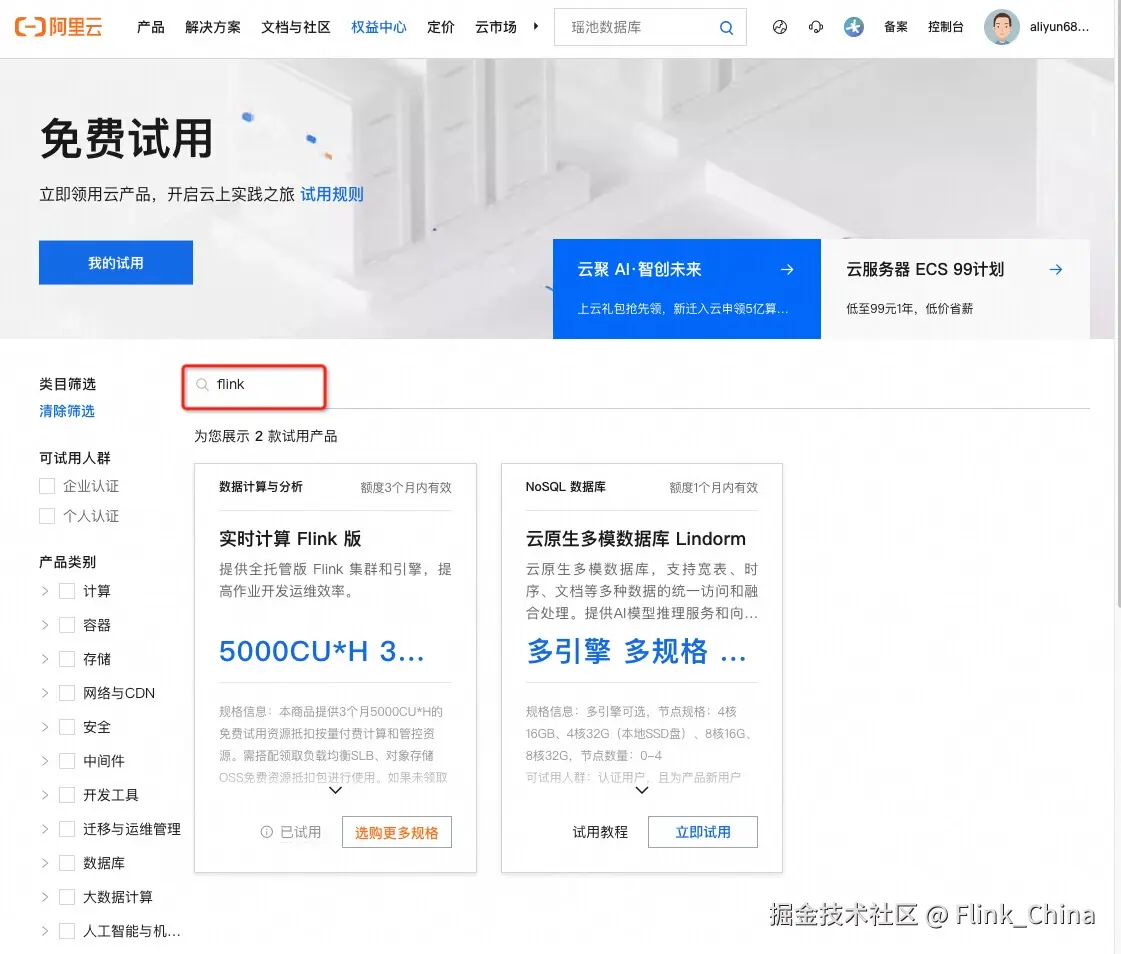Open the 试用教程 link
Screen dimensions: 1121x954
601,832
